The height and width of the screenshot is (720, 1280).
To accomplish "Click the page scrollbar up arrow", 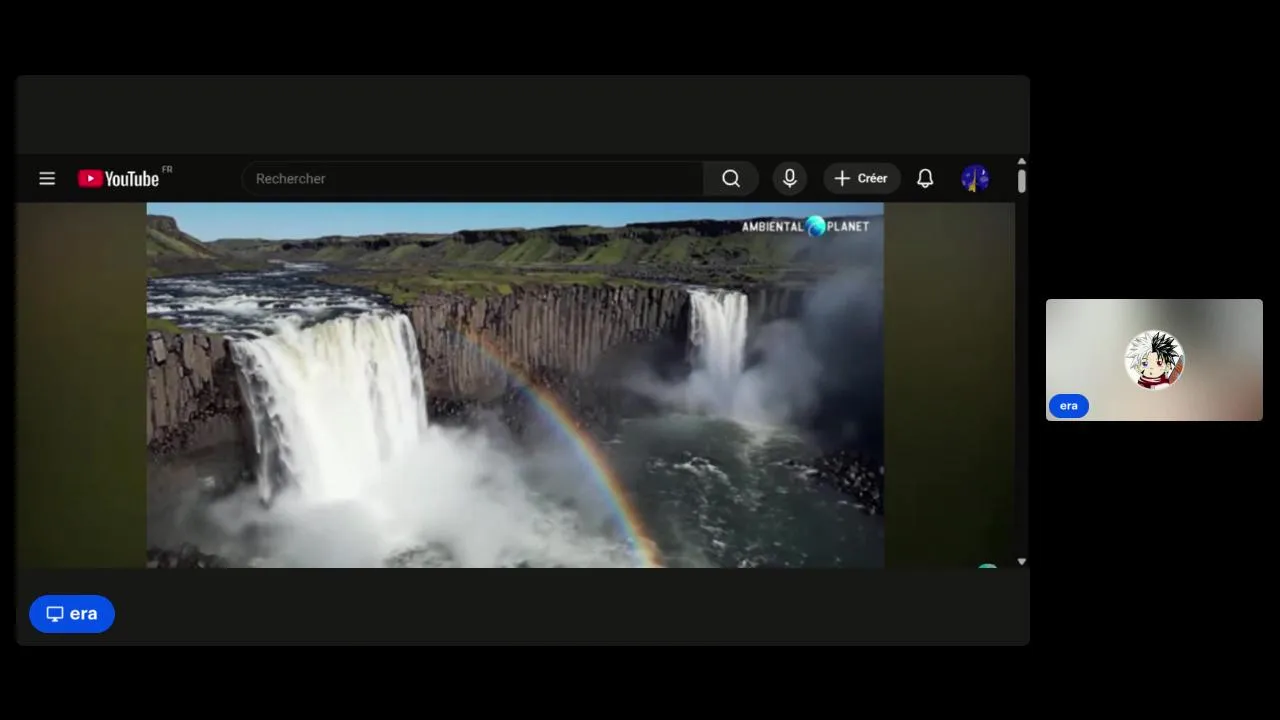I will point(1022,161).
